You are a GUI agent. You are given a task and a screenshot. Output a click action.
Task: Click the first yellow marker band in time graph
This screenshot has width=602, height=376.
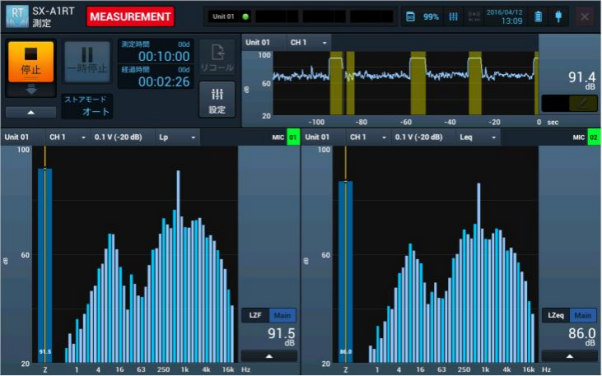[336, 83]
